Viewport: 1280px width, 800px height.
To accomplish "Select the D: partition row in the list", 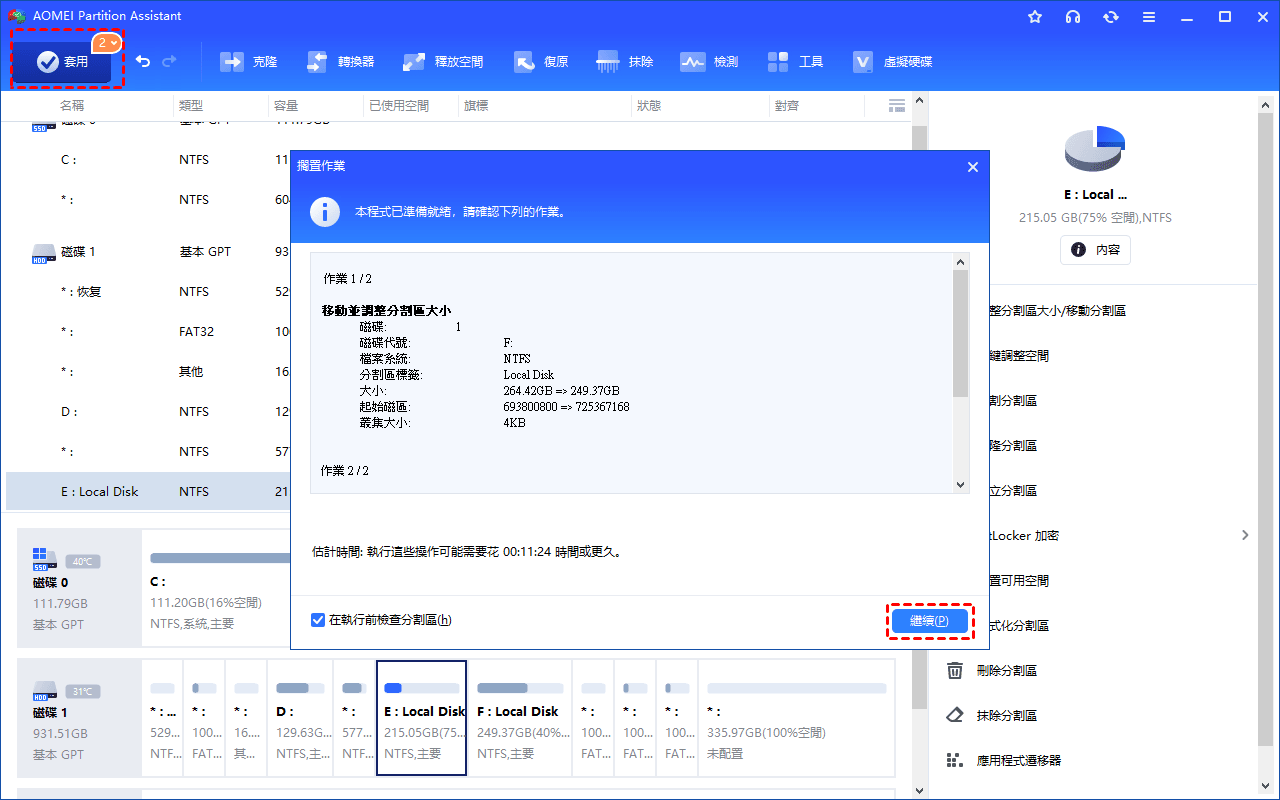I will [148, 412].
